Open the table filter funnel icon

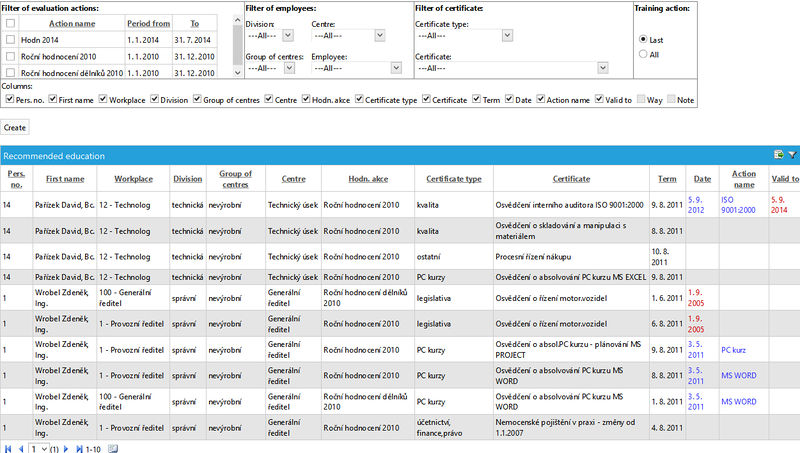tap(792, 155)
